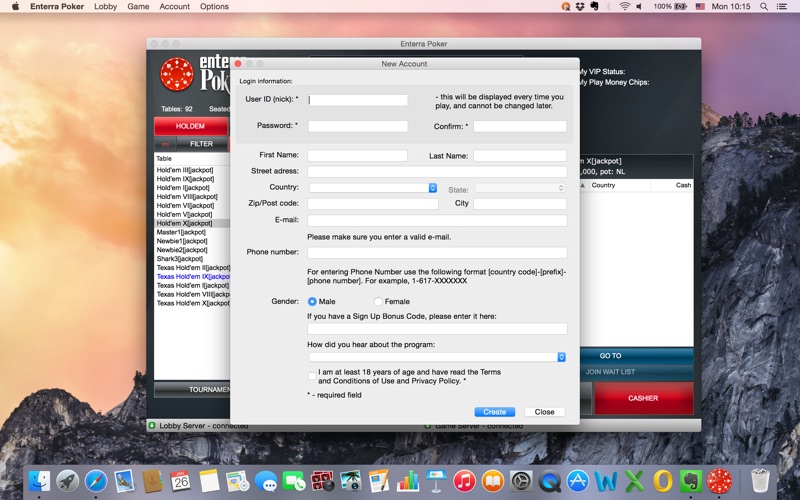800x500 pixels.
Task: Launch Microsoft Excel from the dock
Action: 635,481
